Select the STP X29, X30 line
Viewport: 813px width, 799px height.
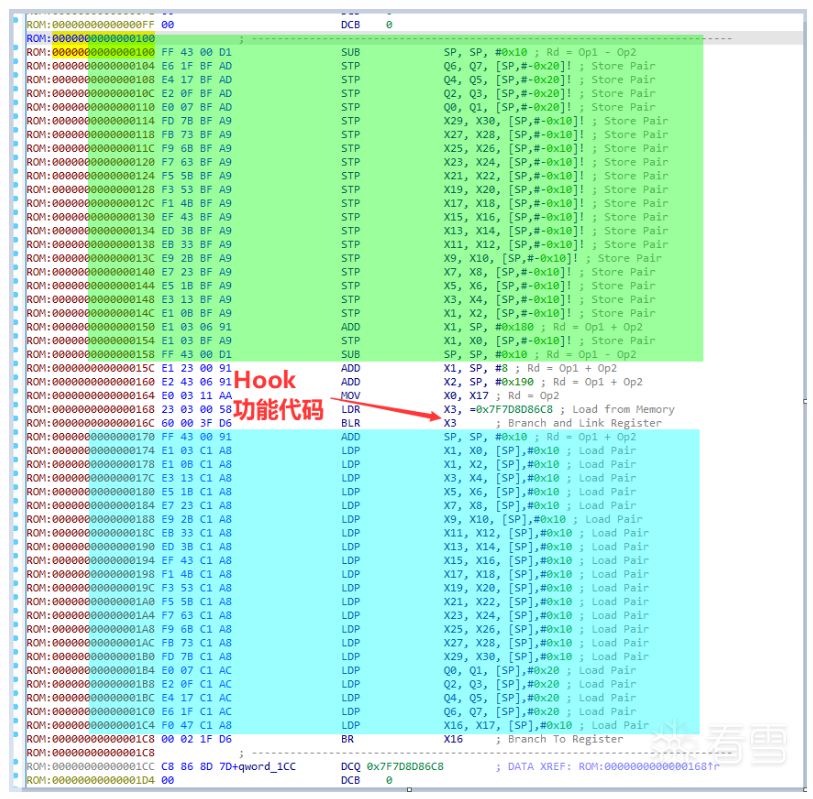[x=347, y=121]
